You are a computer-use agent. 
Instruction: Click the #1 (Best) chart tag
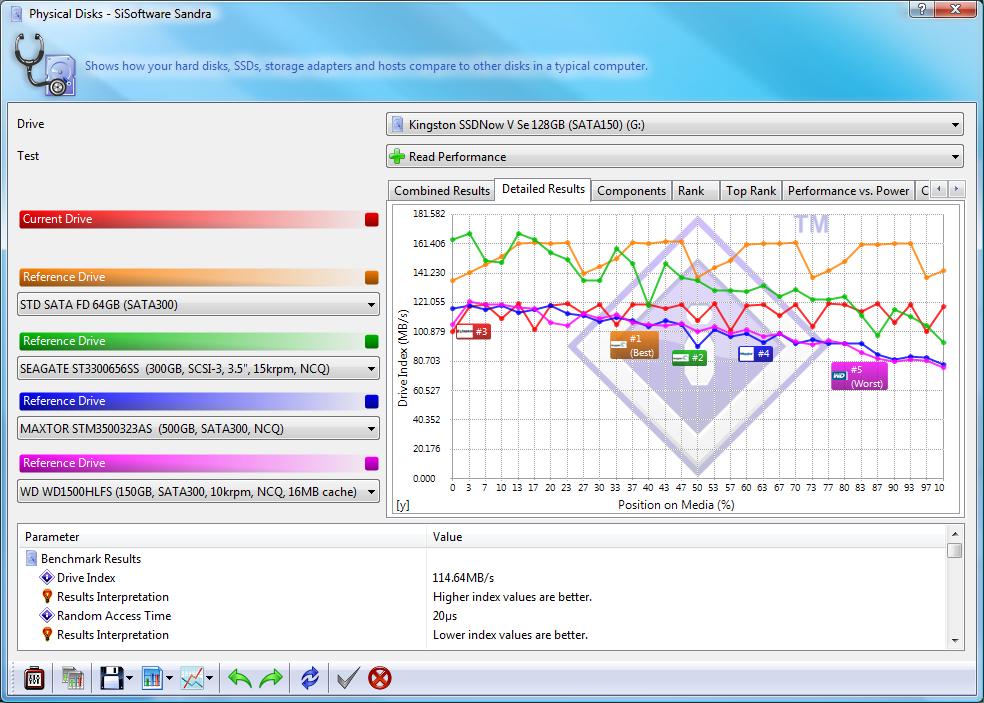pos(634,345)
